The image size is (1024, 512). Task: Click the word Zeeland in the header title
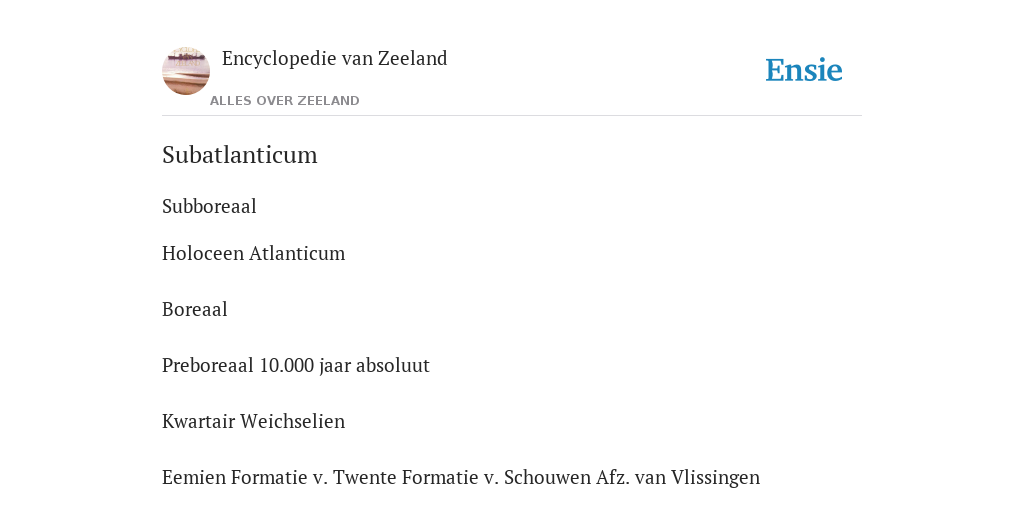[413, 59]
